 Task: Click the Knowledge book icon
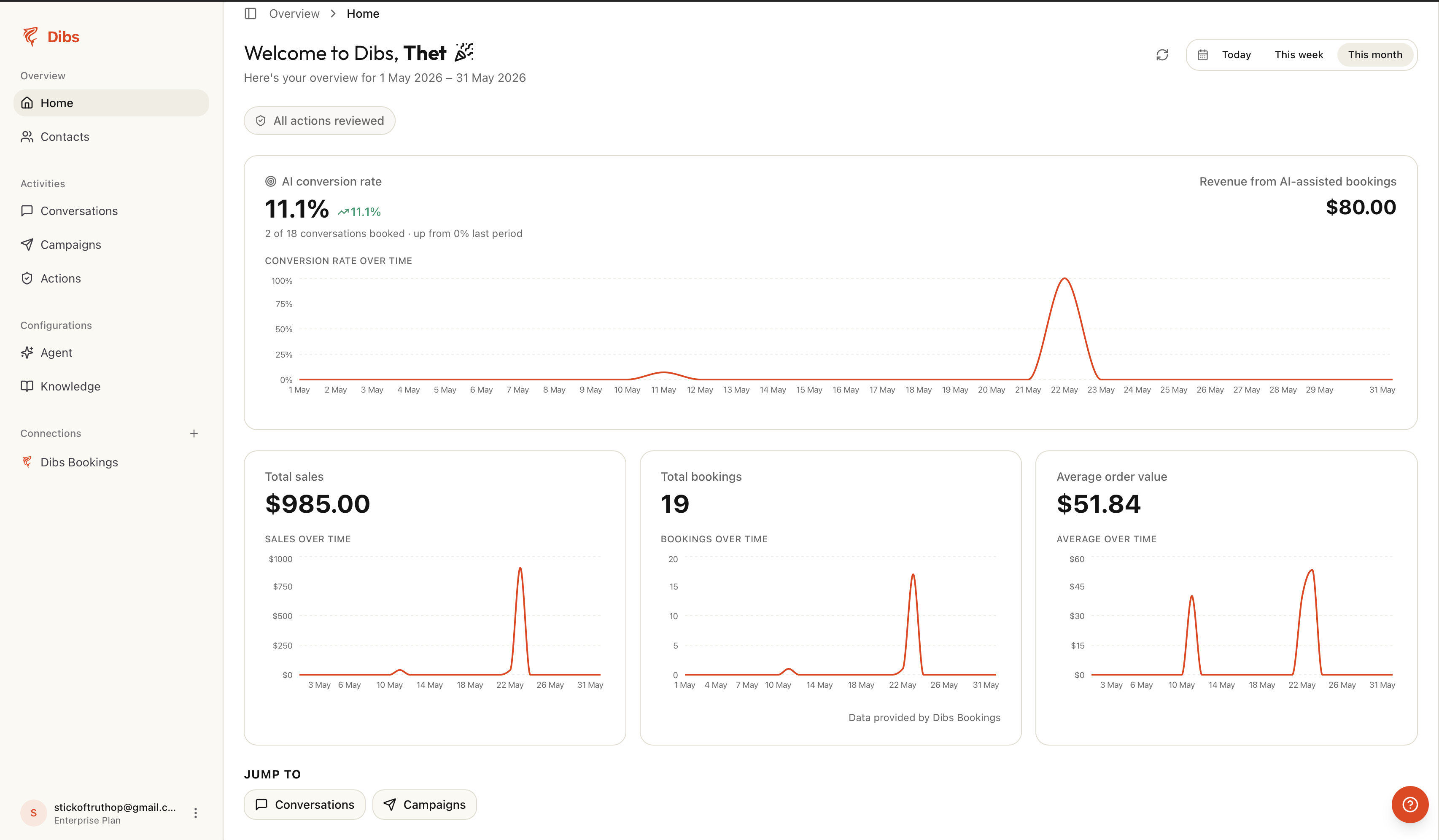27,386
